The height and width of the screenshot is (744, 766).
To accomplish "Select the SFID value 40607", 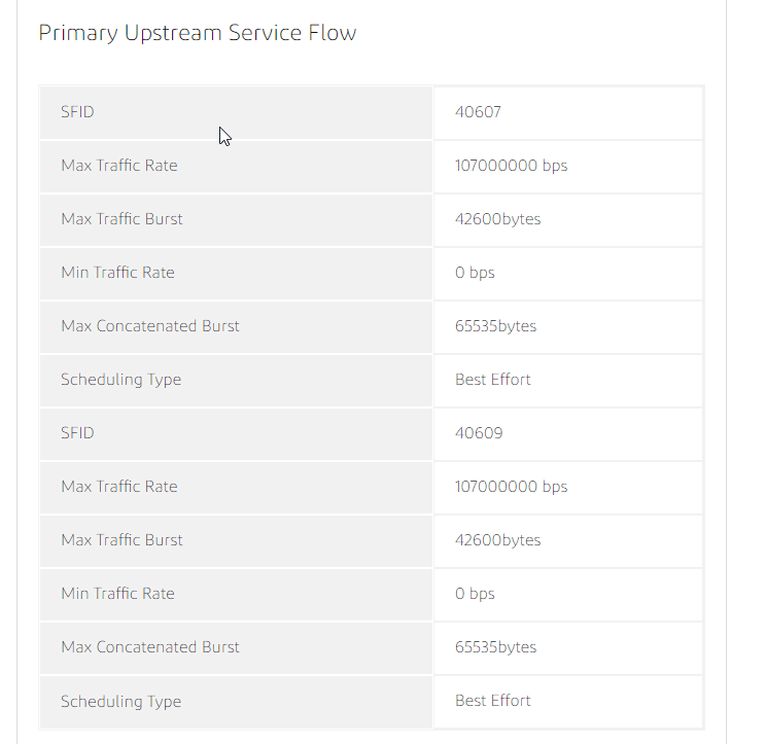I will (x=478, y=112).
